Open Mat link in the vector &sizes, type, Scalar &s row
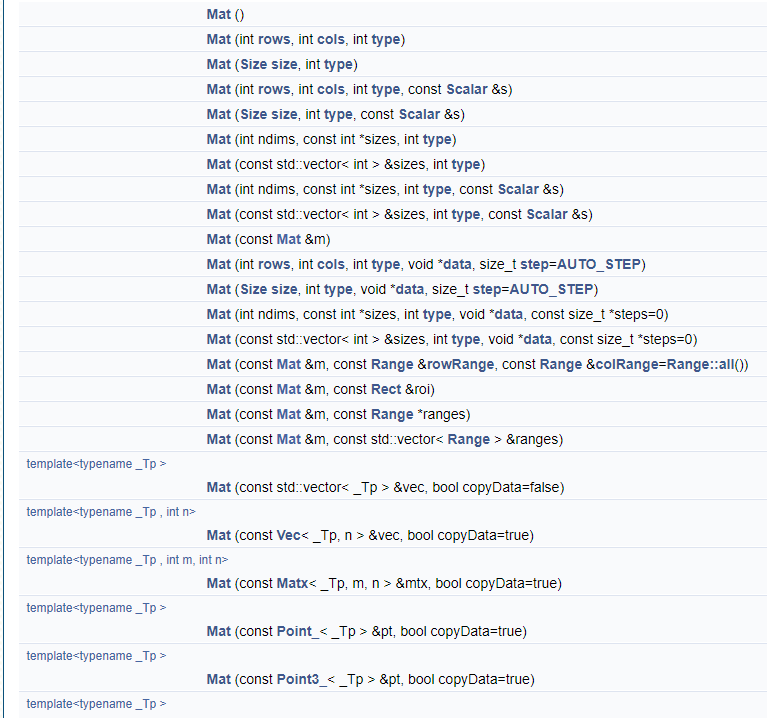767x718 pixels. pos(218,214)
